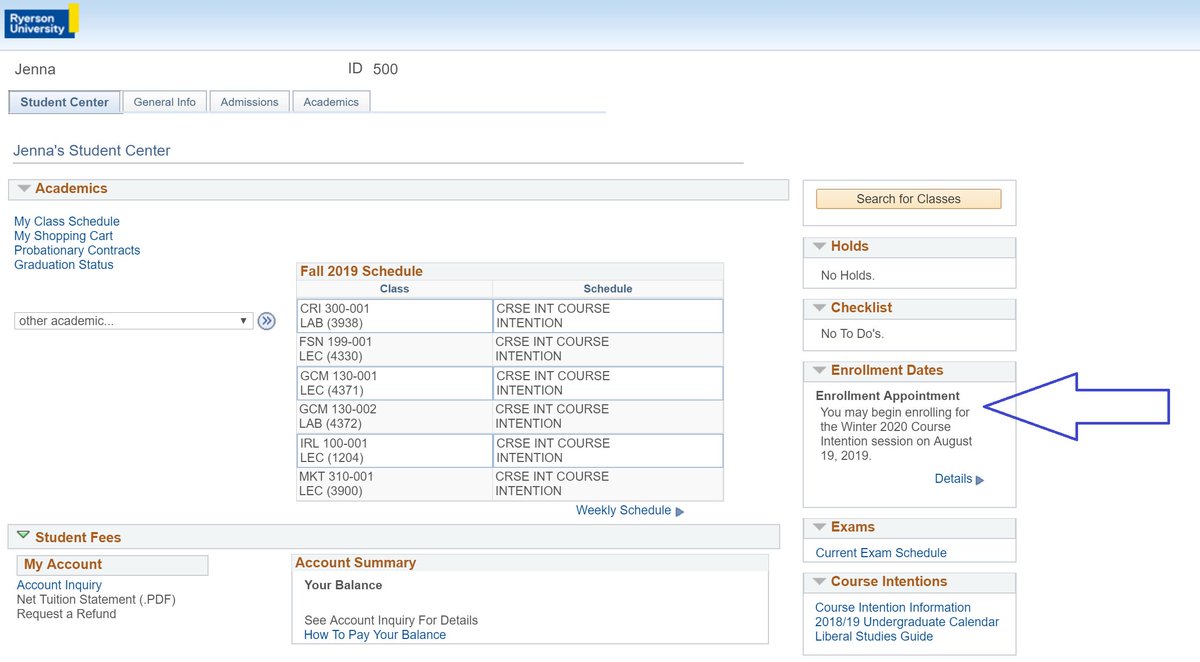Viewport: 1200px width, 662px height.
Task: Click Net Tuition Statement (.PDF) text
Action: point(96,600)
